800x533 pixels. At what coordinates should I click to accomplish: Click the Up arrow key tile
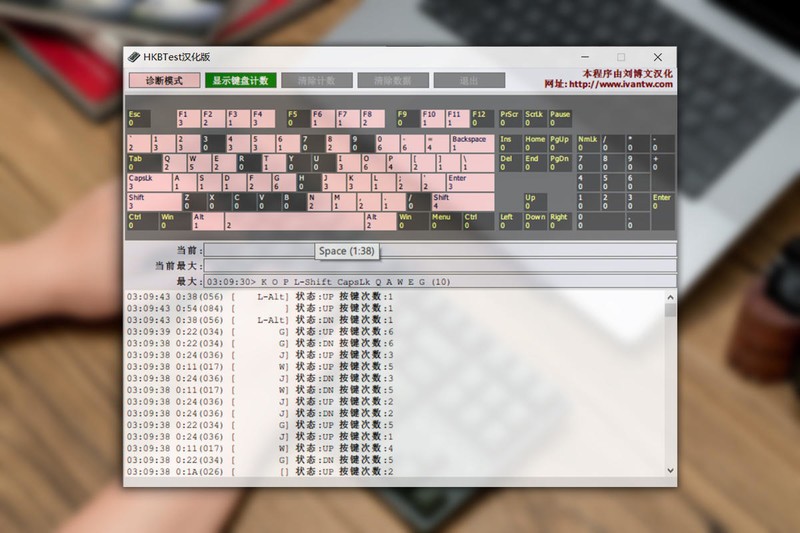(535, 201)
